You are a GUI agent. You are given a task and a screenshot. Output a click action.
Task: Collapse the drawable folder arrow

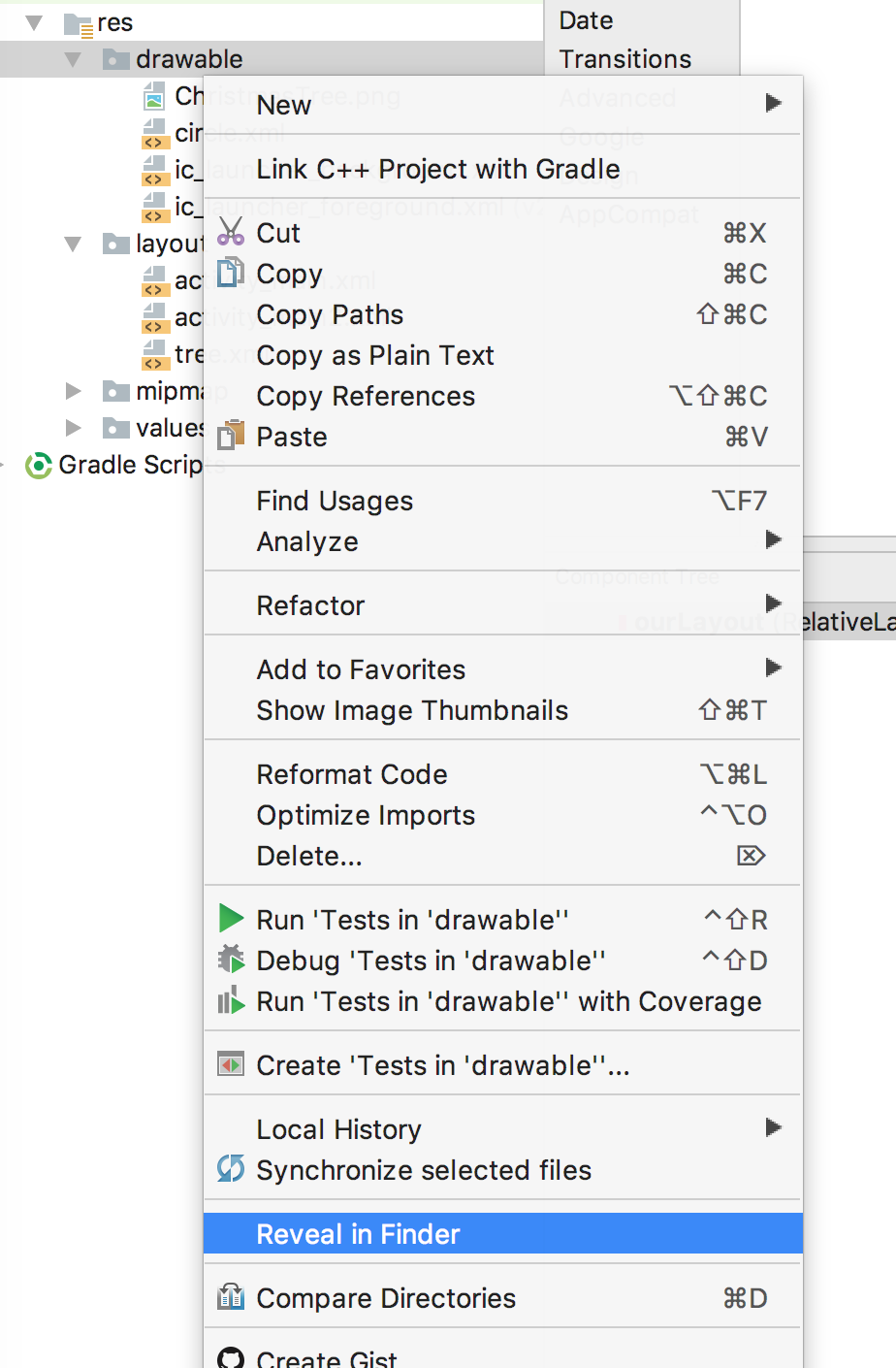pyautogui.click(x=73, y=60)
